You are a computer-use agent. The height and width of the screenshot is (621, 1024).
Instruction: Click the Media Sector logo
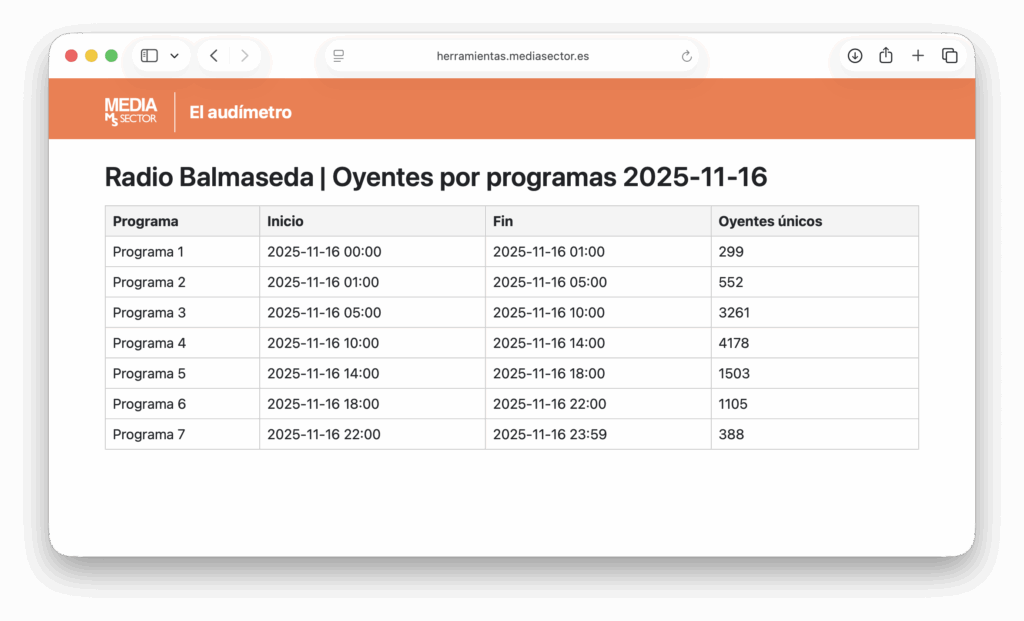131,112
